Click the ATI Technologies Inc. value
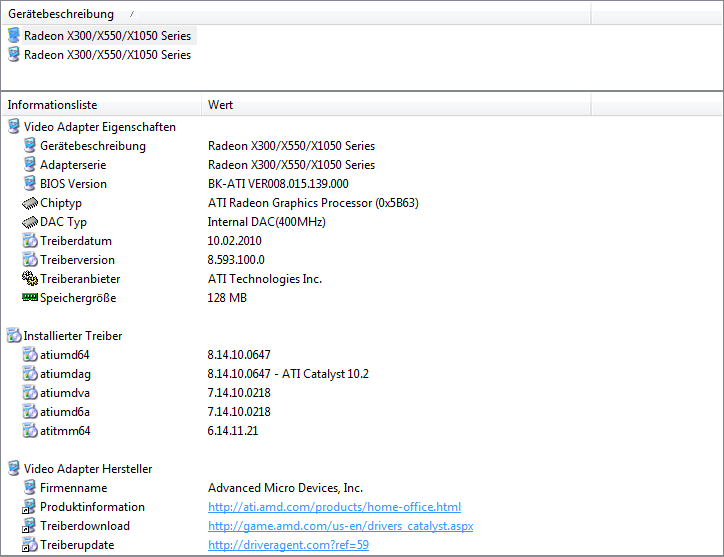The width and height of the screenshot is (724, 557). [265, 278]
